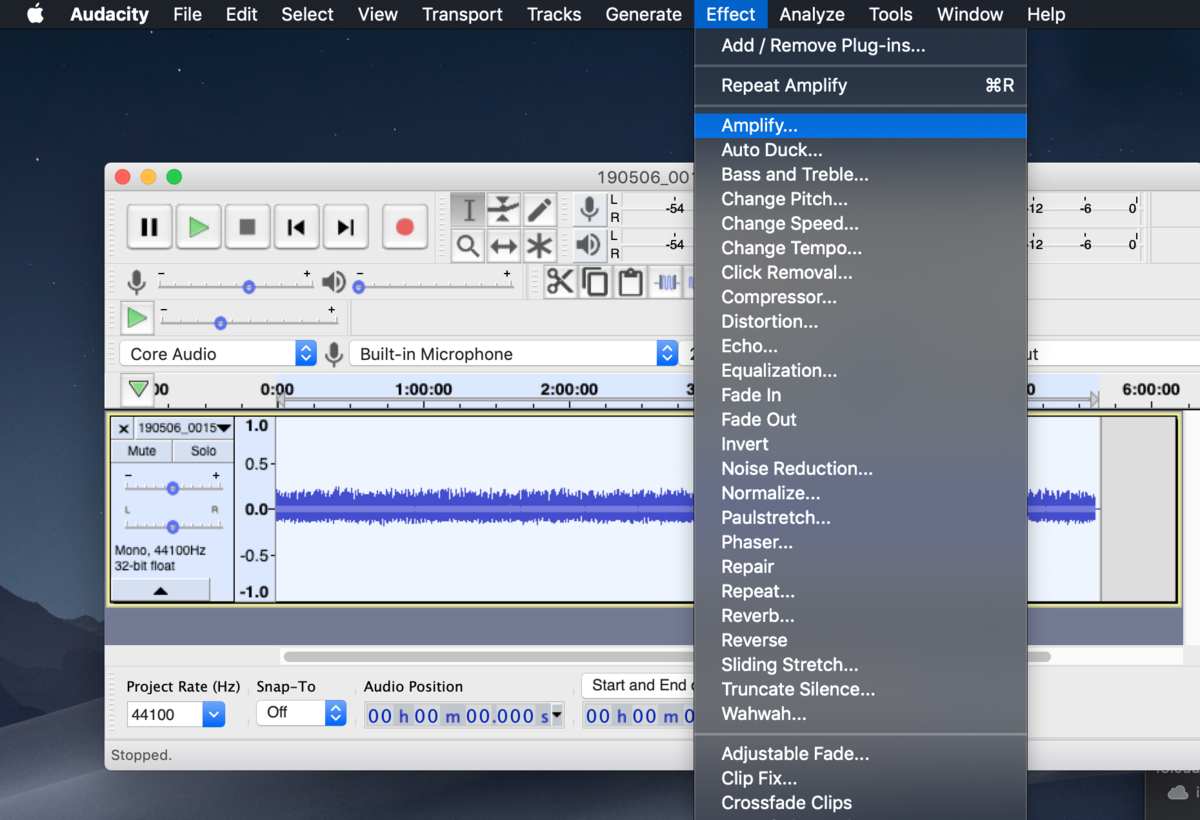Image resolution: width=1200 pixels, height=820 pixels.
Task: Choose Normalize... effect
Action: pyautogui.click(x=860, y=493)
